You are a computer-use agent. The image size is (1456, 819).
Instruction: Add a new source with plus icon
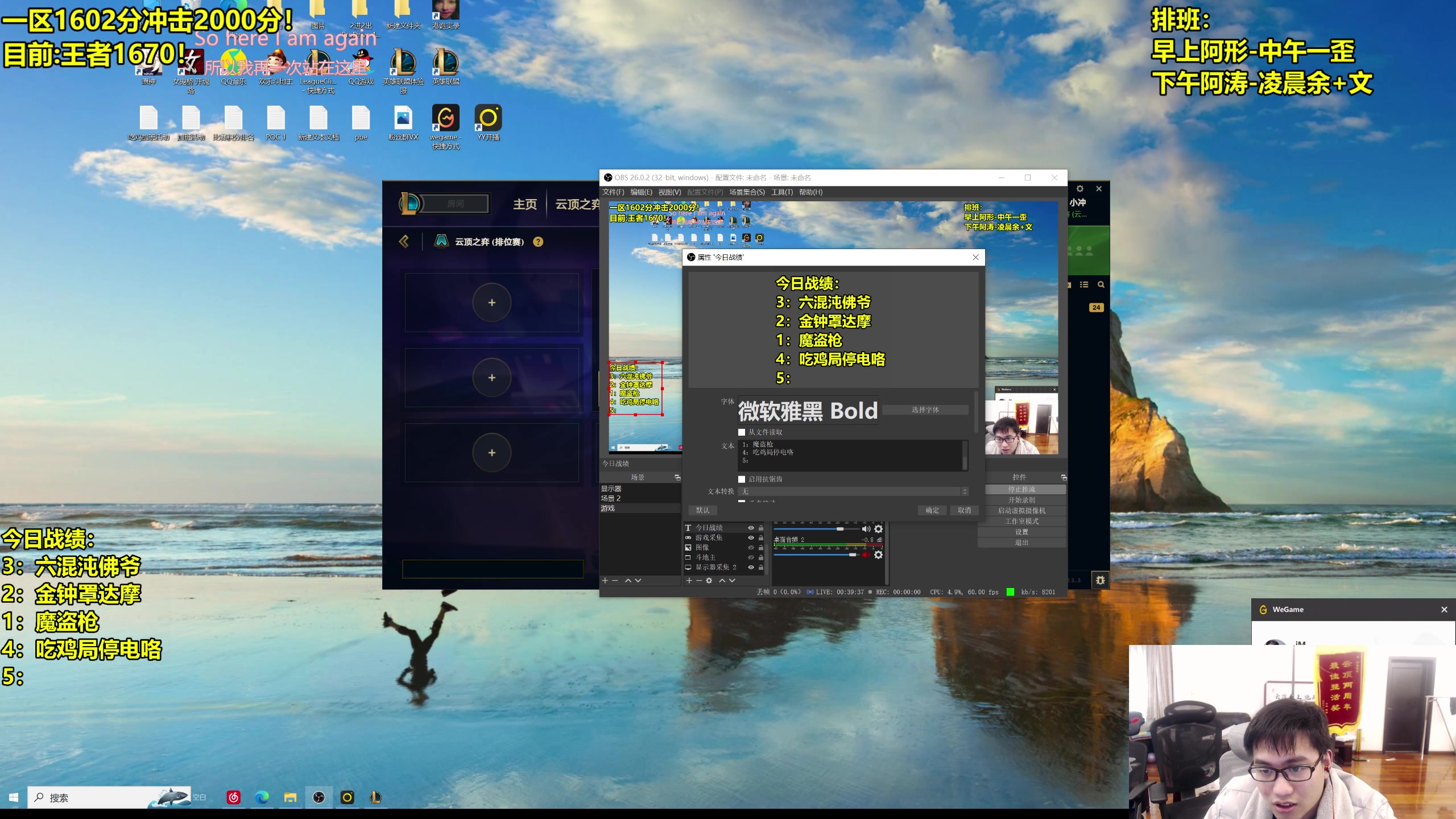(689, 581)
